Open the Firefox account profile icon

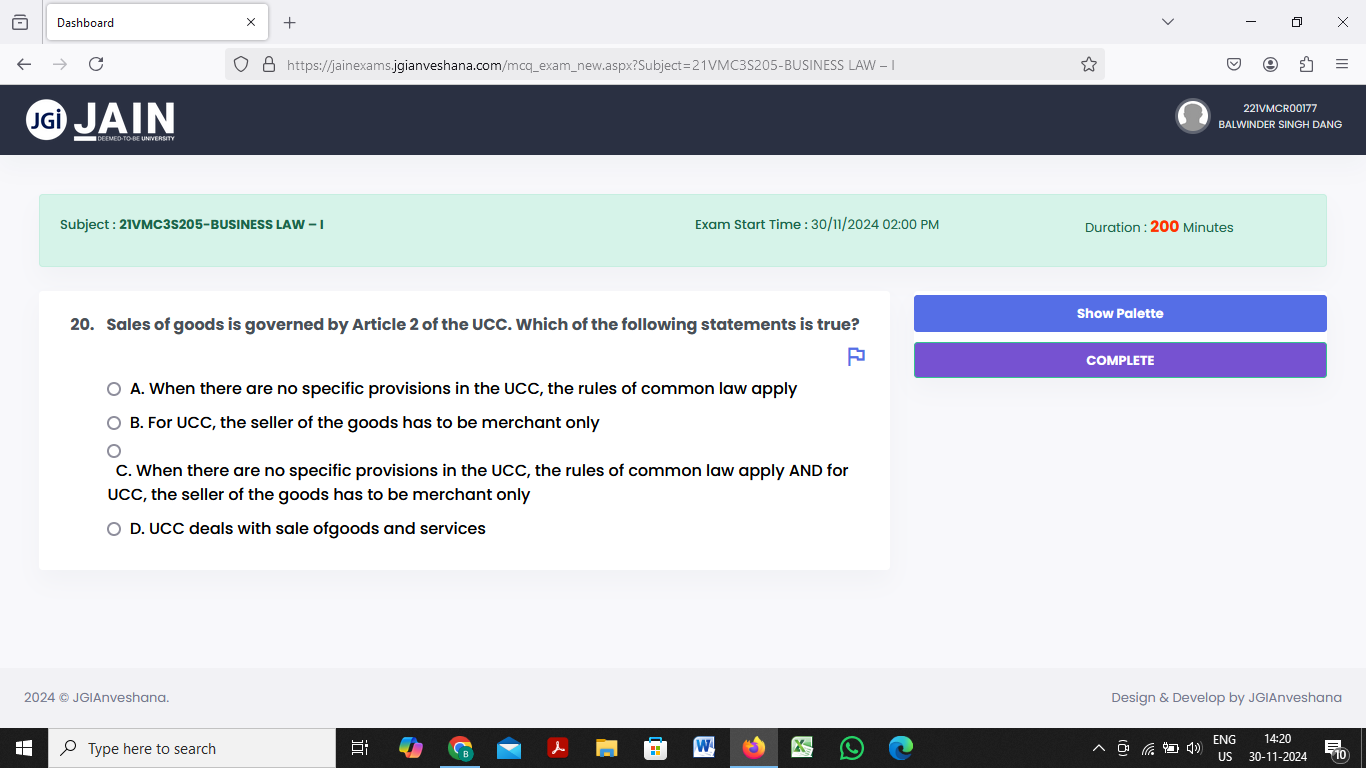(1270, 63)
